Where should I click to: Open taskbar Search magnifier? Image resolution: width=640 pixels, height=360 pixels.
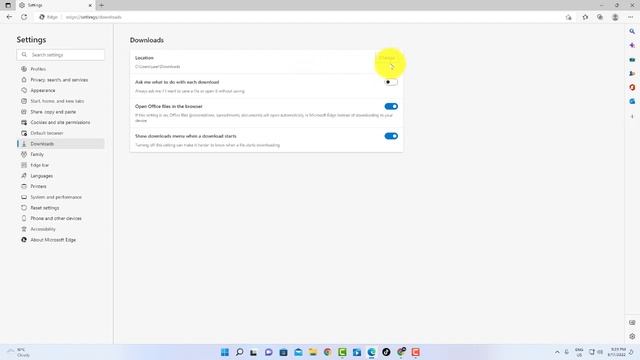[x=240, y=352]
